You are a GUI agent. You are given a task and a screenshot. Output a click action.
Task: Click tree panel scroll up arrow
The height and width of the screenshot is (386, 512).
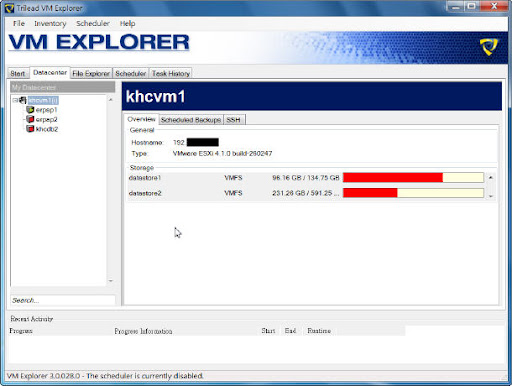[x=111, y=100]
